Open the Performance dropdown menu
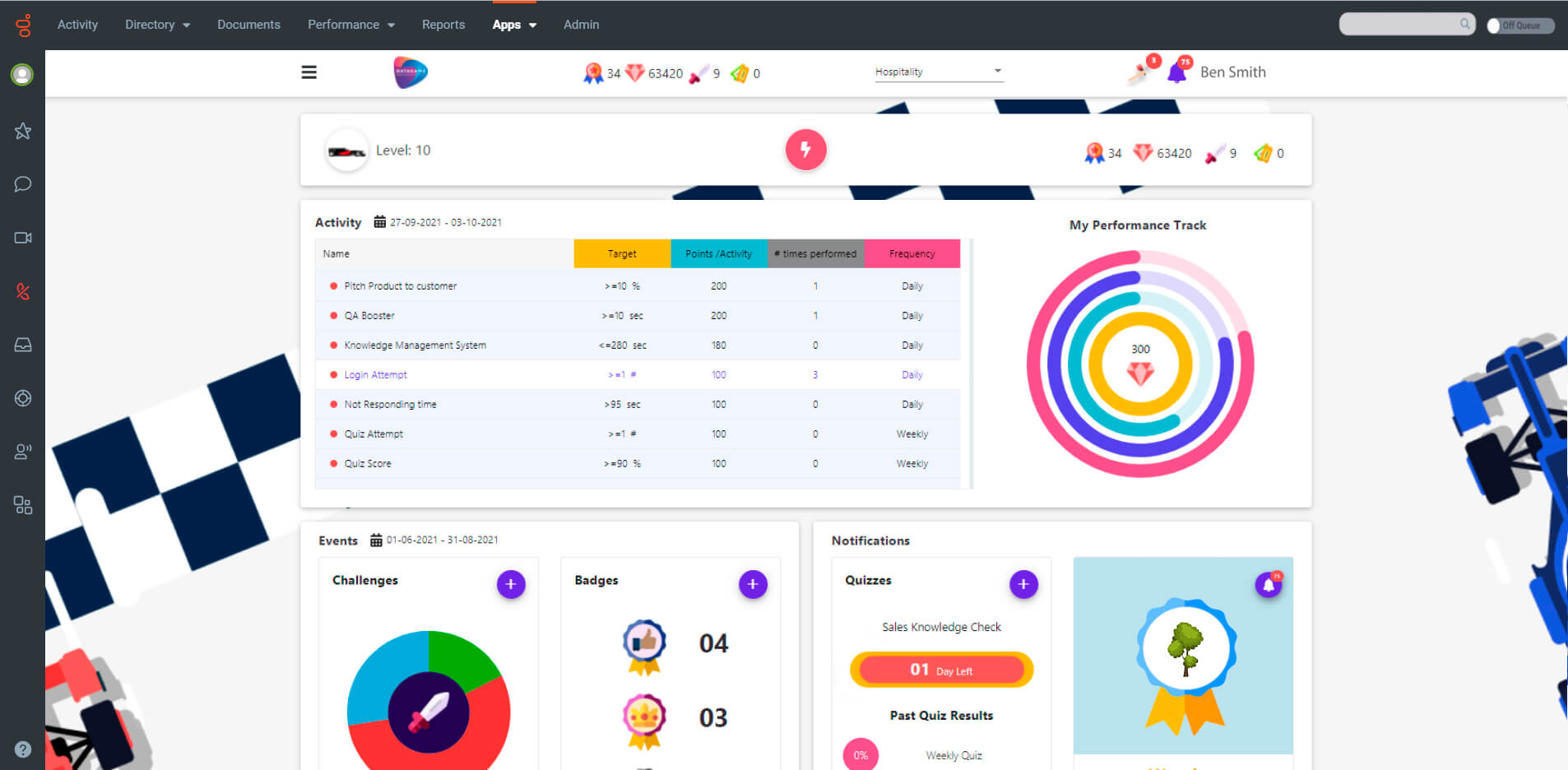 [351, 25]
